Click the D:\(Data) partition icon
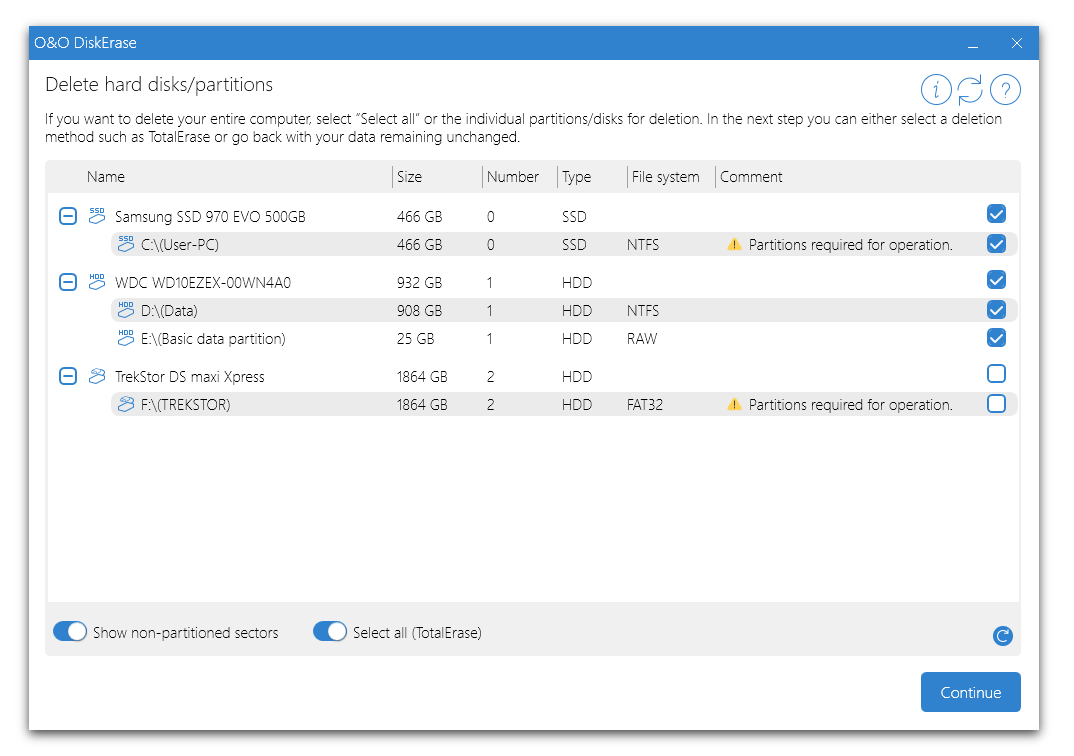 click(125, 310)
